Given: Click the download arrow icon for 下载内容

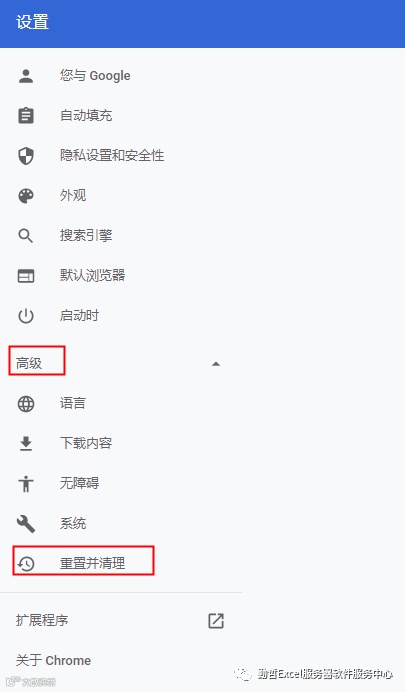Looking at the screenshot, I should click(x=26, y=444).
